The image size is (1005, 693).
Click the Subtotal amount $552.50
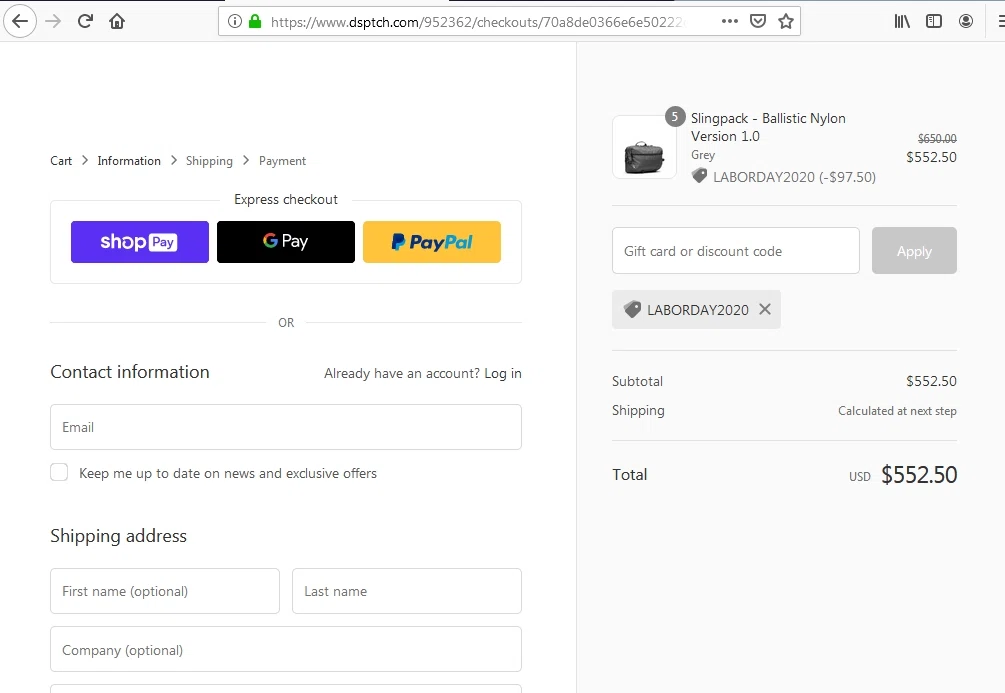pyautogui.click(x=931, y=381)
